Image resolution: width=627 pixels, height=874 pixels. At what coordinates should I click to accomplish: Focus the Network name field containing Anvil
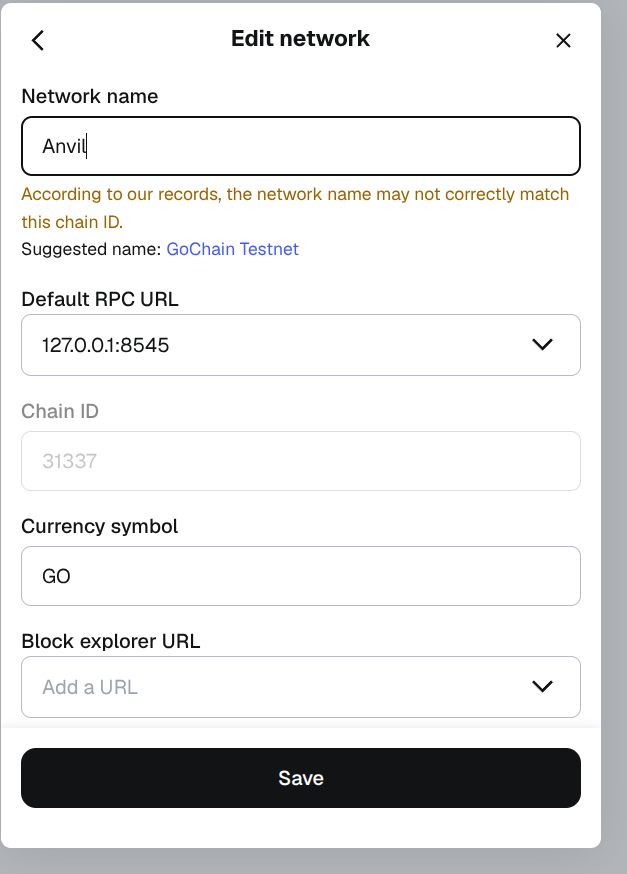[x=301, y=146]
